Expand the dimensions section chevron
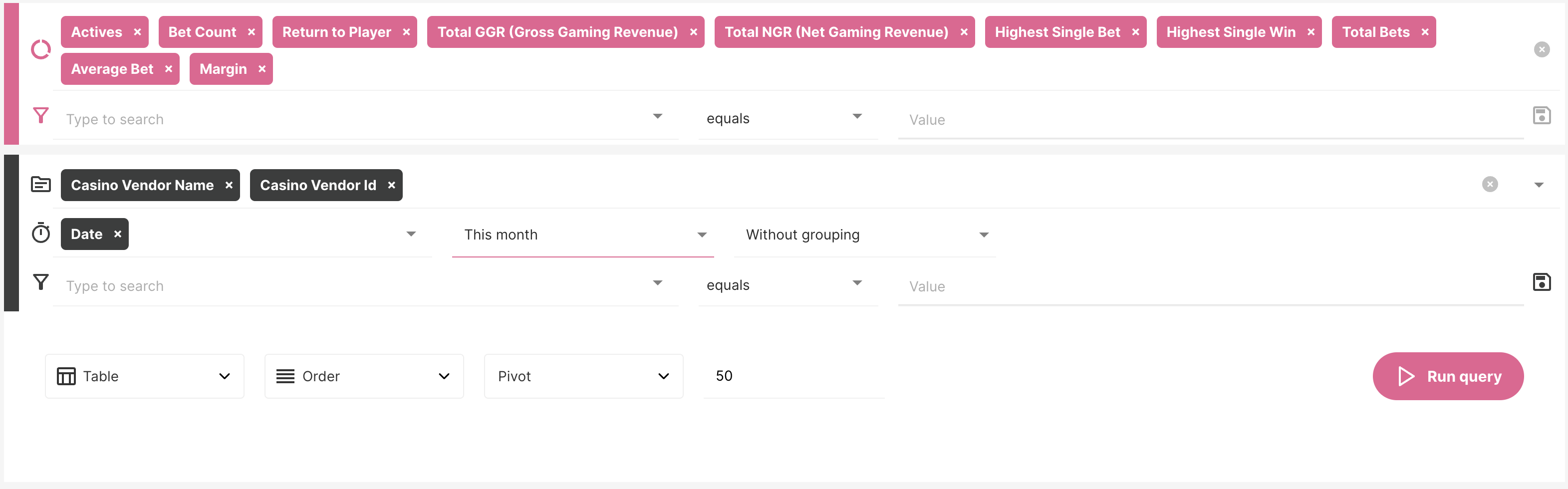Image resolution: width=1568 pixels, height=489 pixels. click(x=1539, y=185)
